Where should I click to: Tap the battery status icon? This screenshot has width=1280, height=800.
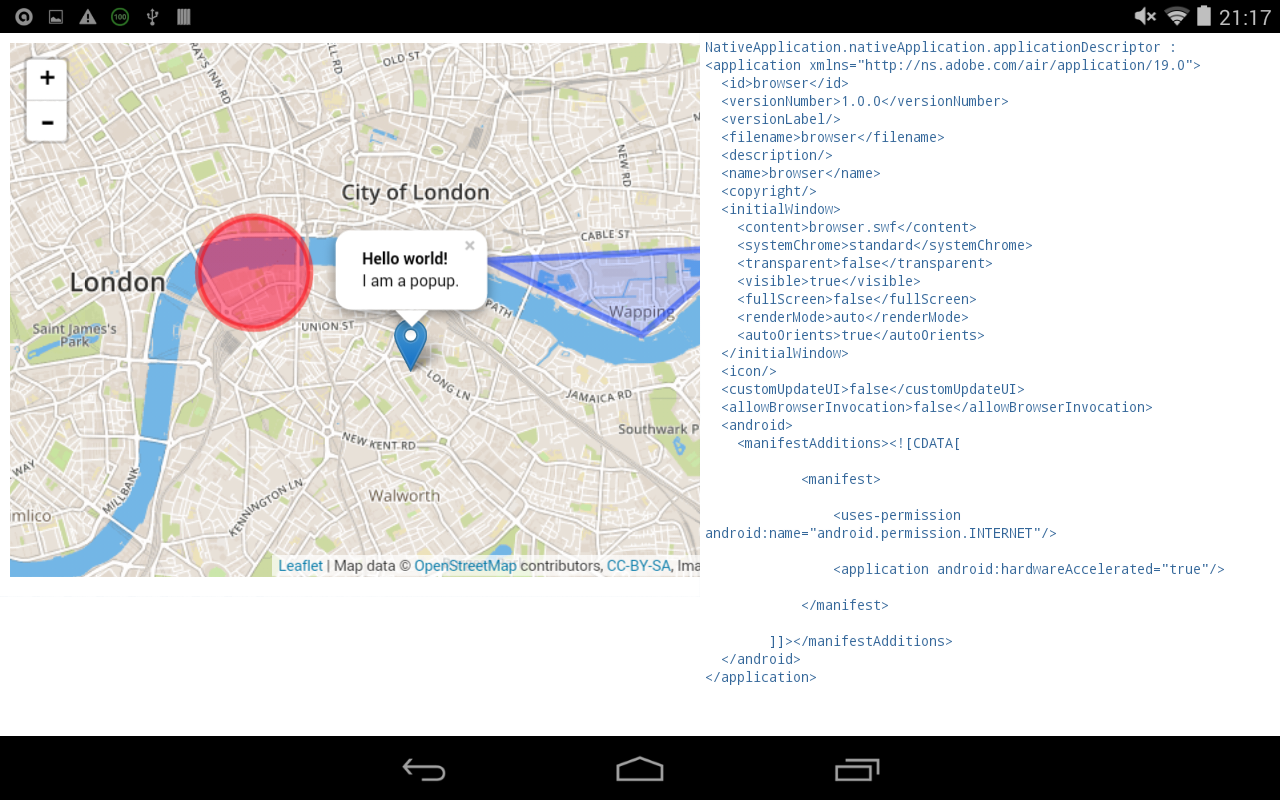point(1203,16)
